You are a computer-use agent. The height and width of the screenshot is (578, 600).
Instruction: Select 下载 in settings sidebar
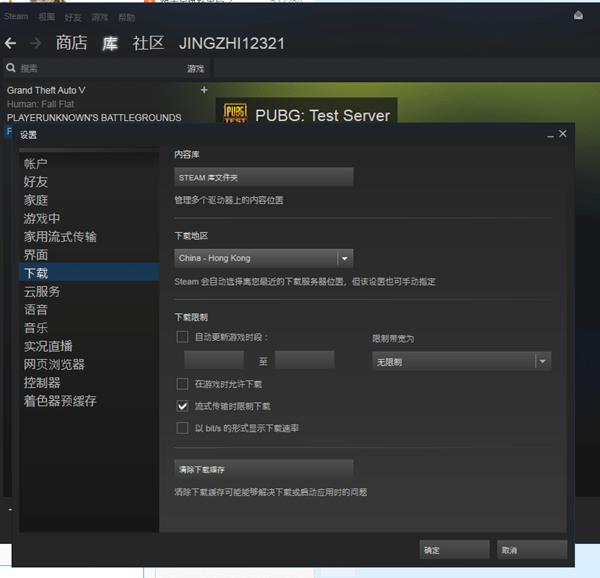(x=89, y=273)
